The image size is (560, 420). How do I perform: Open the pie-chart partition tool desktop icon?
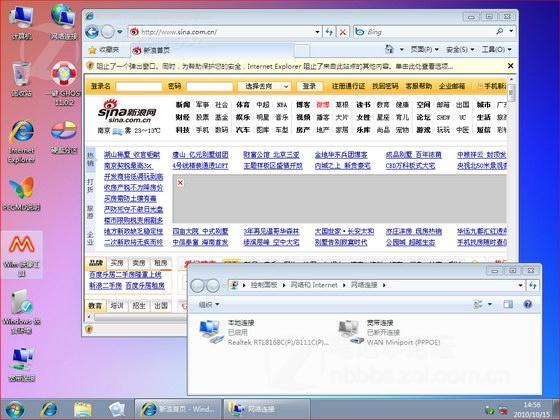64,138
